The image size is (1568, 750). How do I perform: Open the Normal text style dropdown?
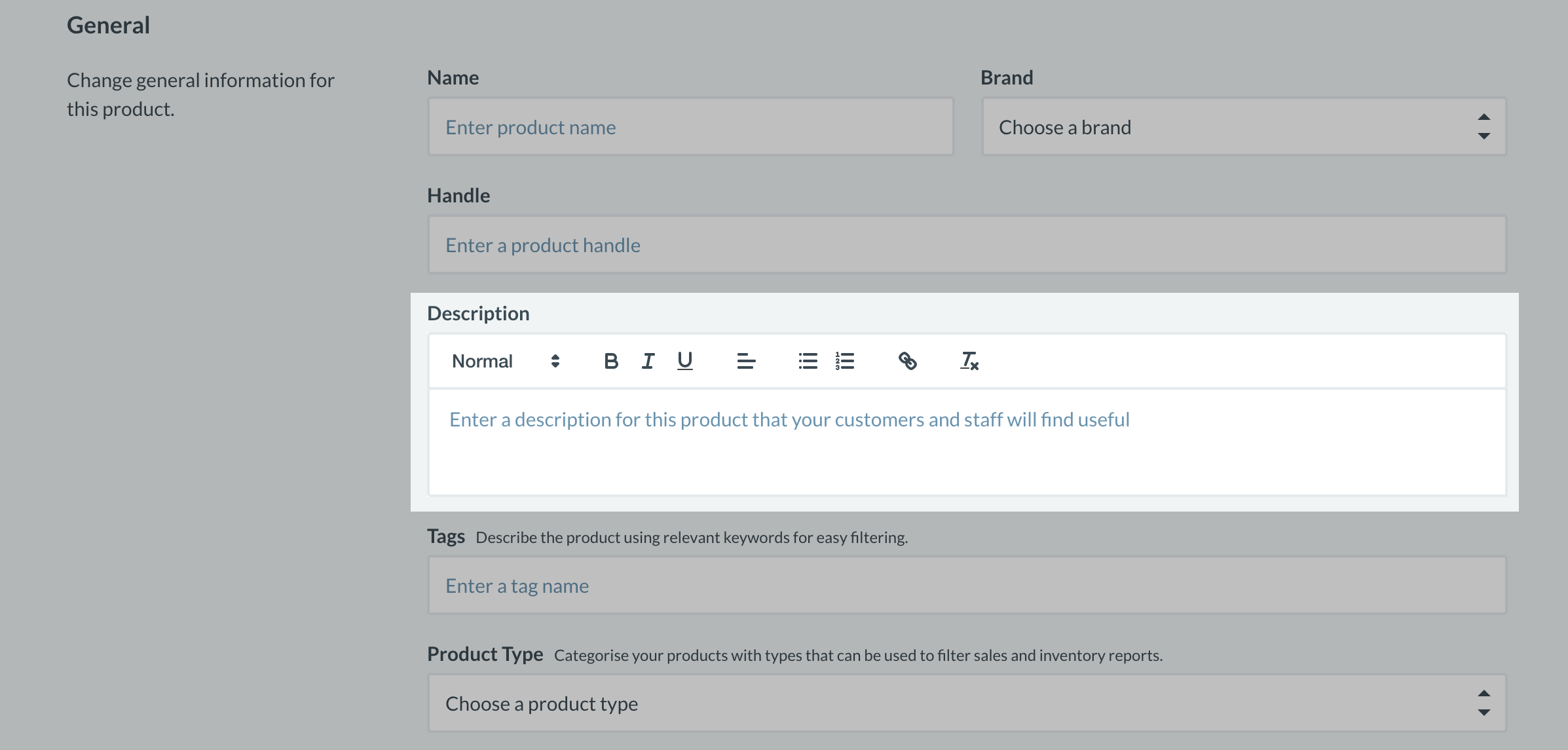coord(505,361)
